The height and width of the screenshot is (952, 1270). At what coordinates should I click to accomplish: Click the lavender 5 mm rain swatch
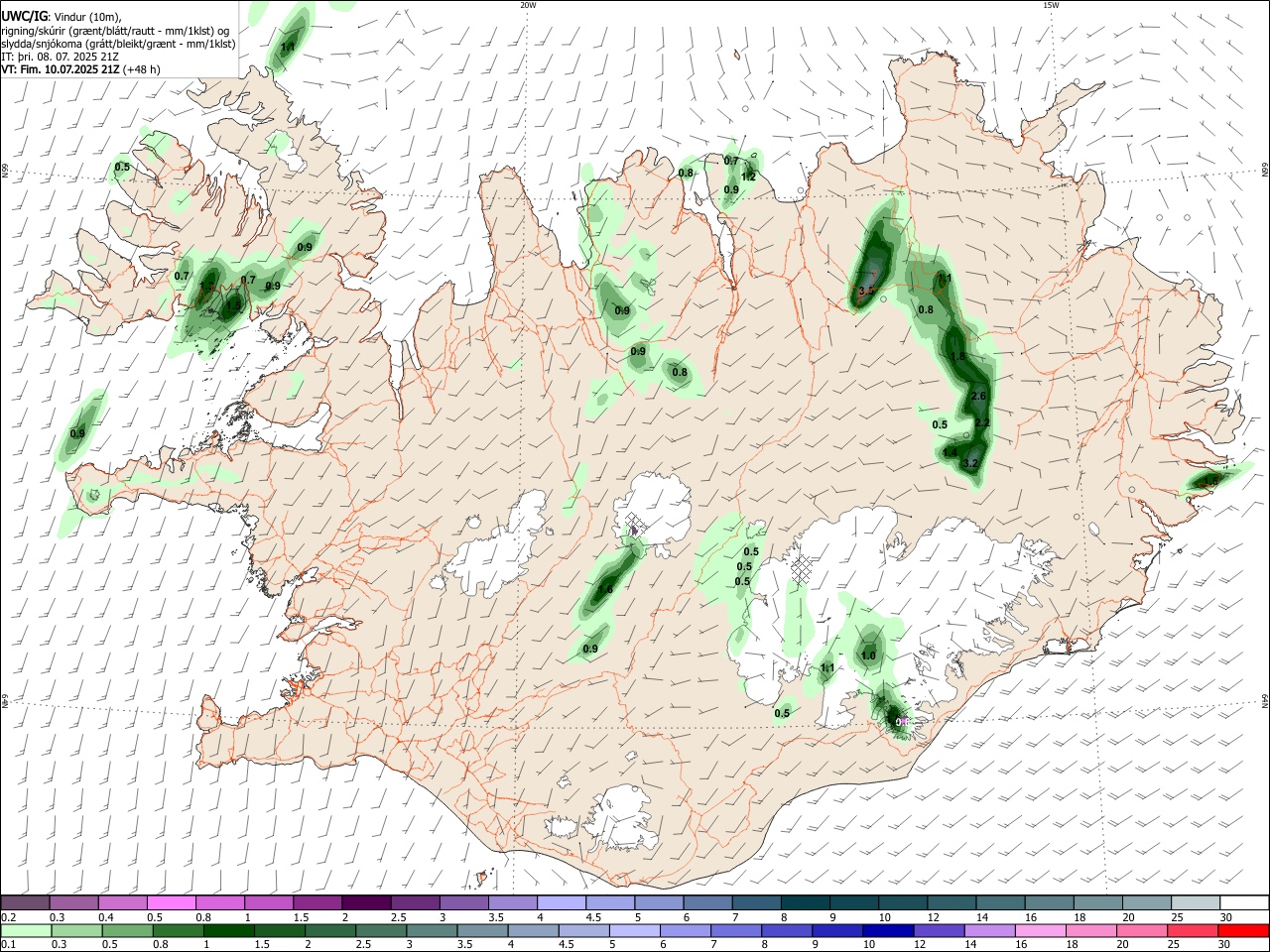click(x=635, y=931)
